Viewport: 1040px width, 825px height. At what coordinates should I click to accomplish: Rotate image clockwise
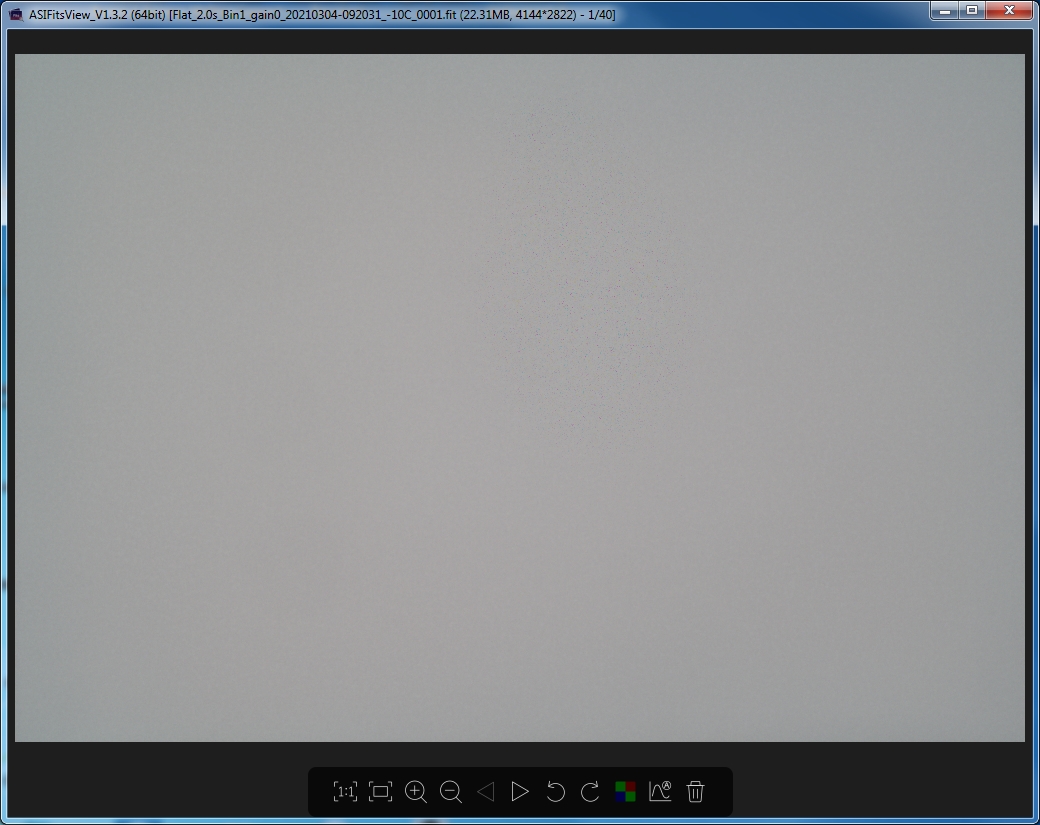pos(590,791)
